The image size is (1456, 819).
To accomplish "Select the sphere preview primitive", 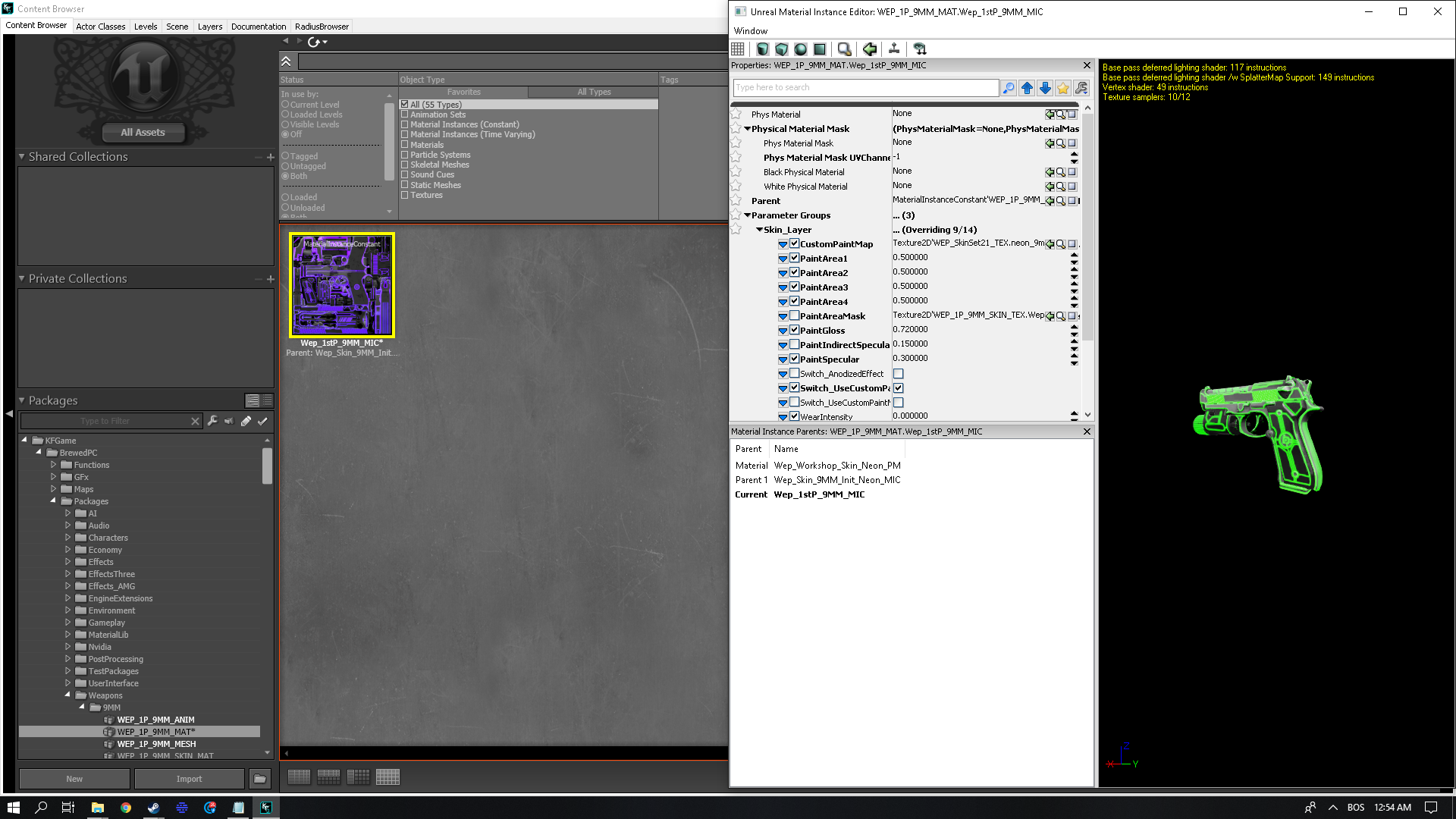I will pos(801,49).
